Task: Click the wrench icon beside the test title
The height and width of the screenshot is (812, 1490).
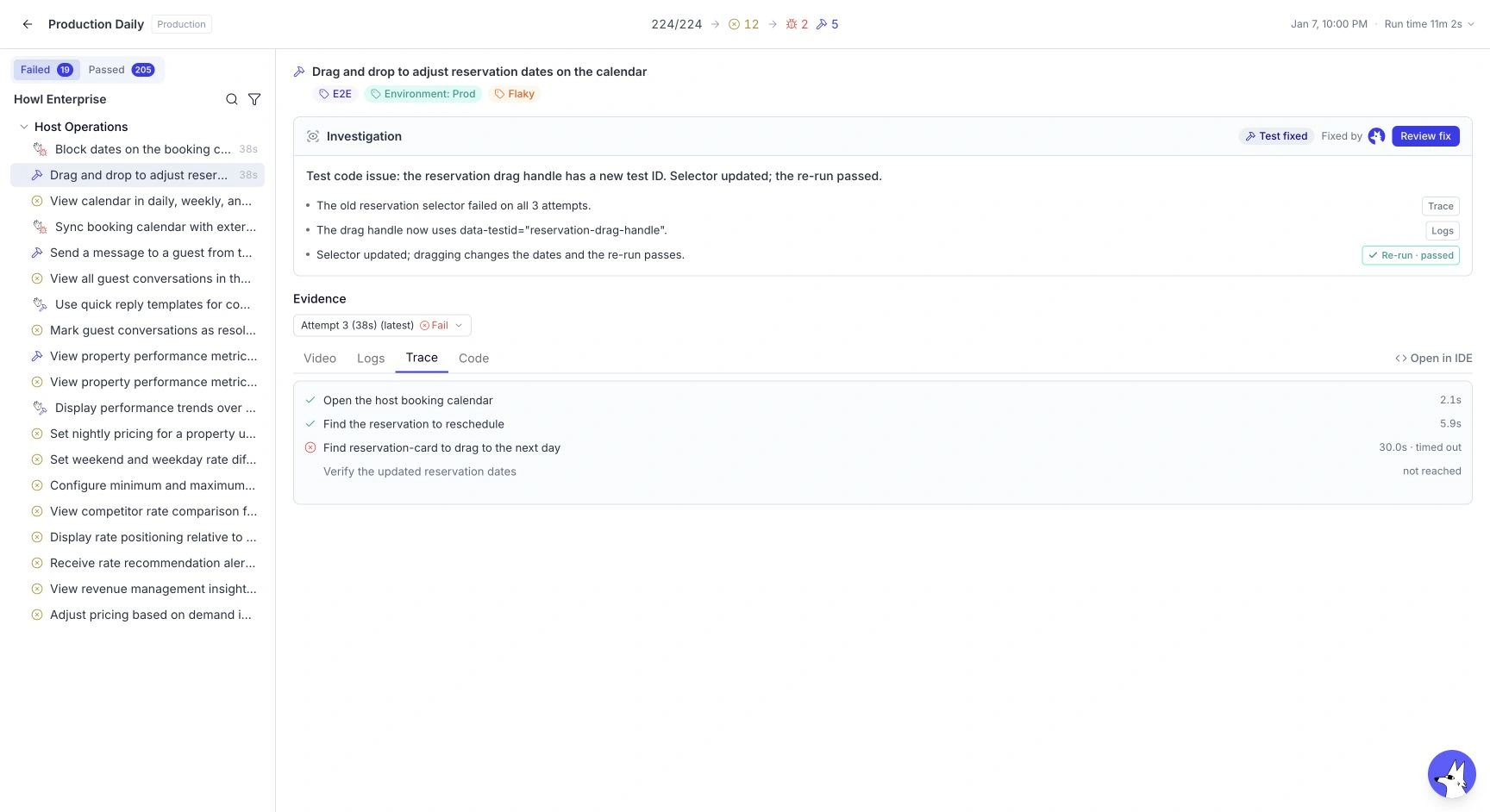Action: (299, 72)
